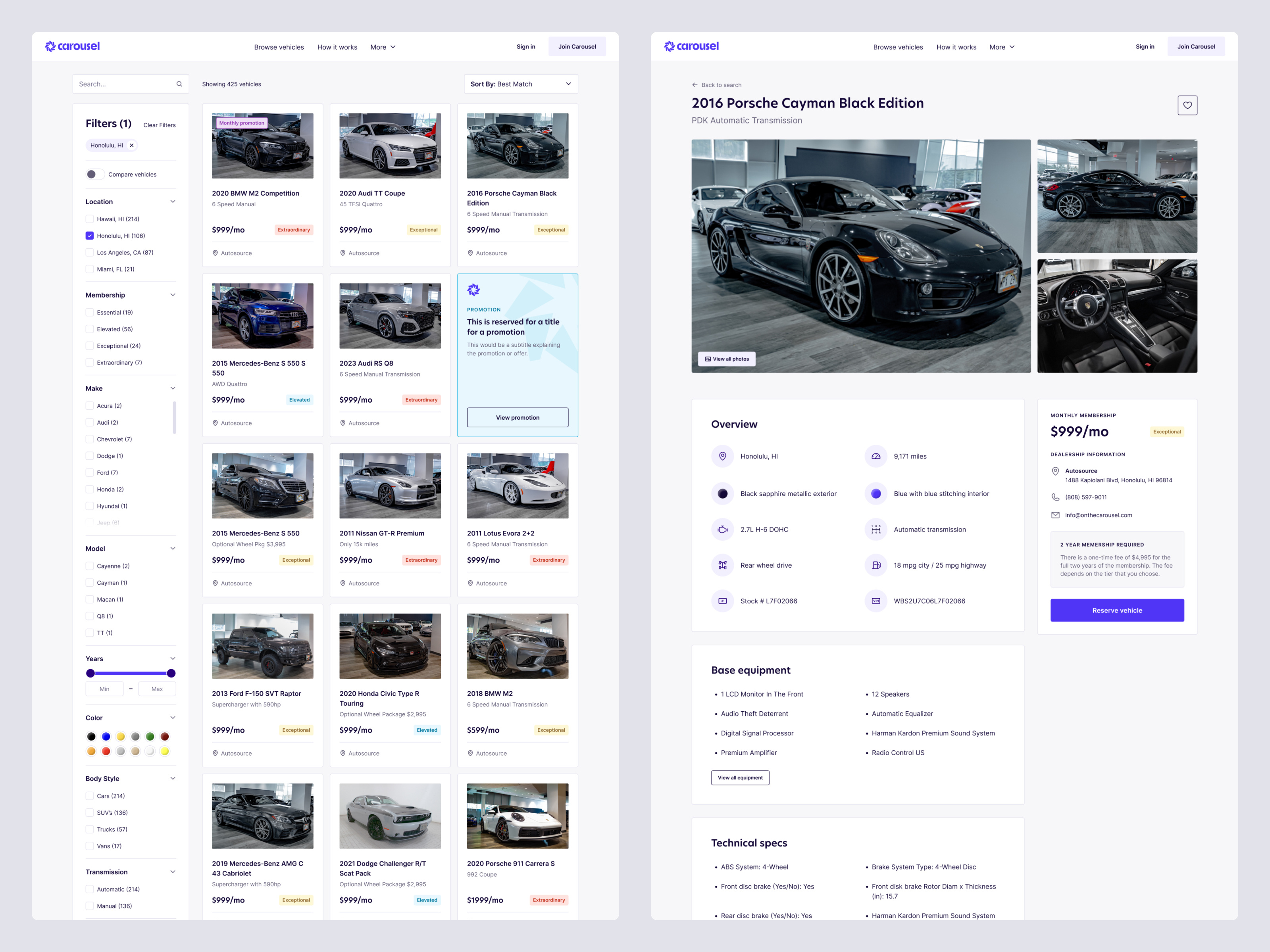Click the Reserve vehicle button

click(x=1117, y=610)
